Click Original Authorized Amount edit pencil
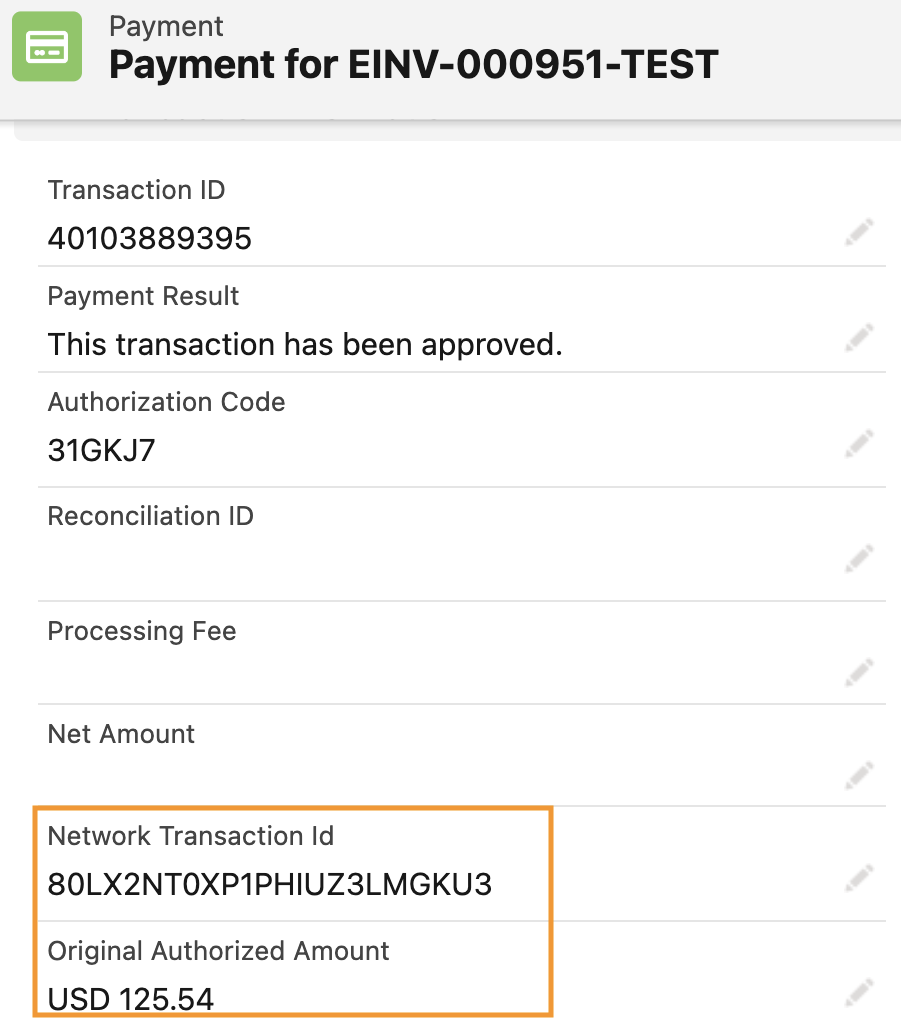 pyautogui.click(x=858, y=992)
